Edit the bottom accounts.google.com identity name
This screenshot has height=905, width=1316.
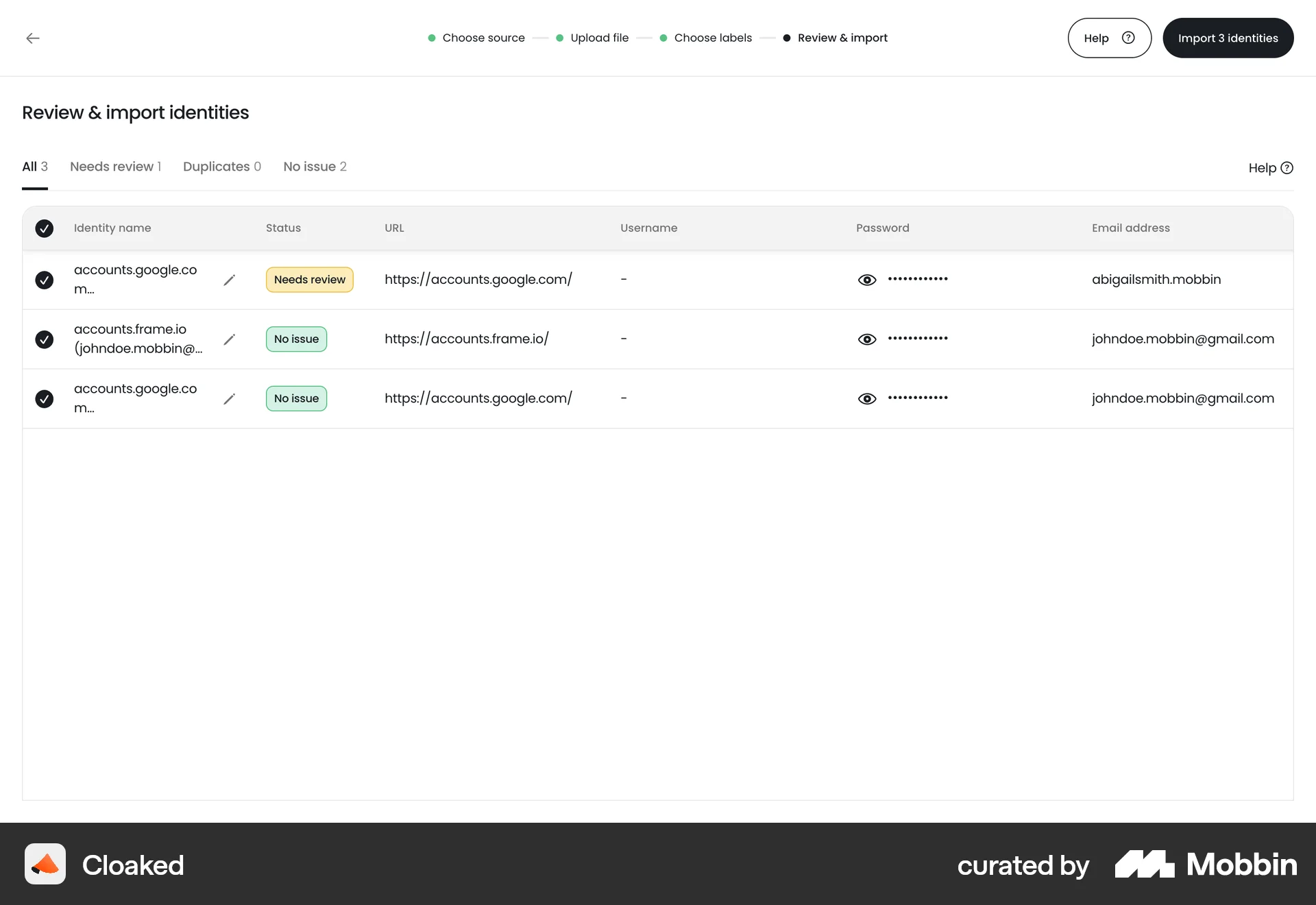(x=230, y=398)
